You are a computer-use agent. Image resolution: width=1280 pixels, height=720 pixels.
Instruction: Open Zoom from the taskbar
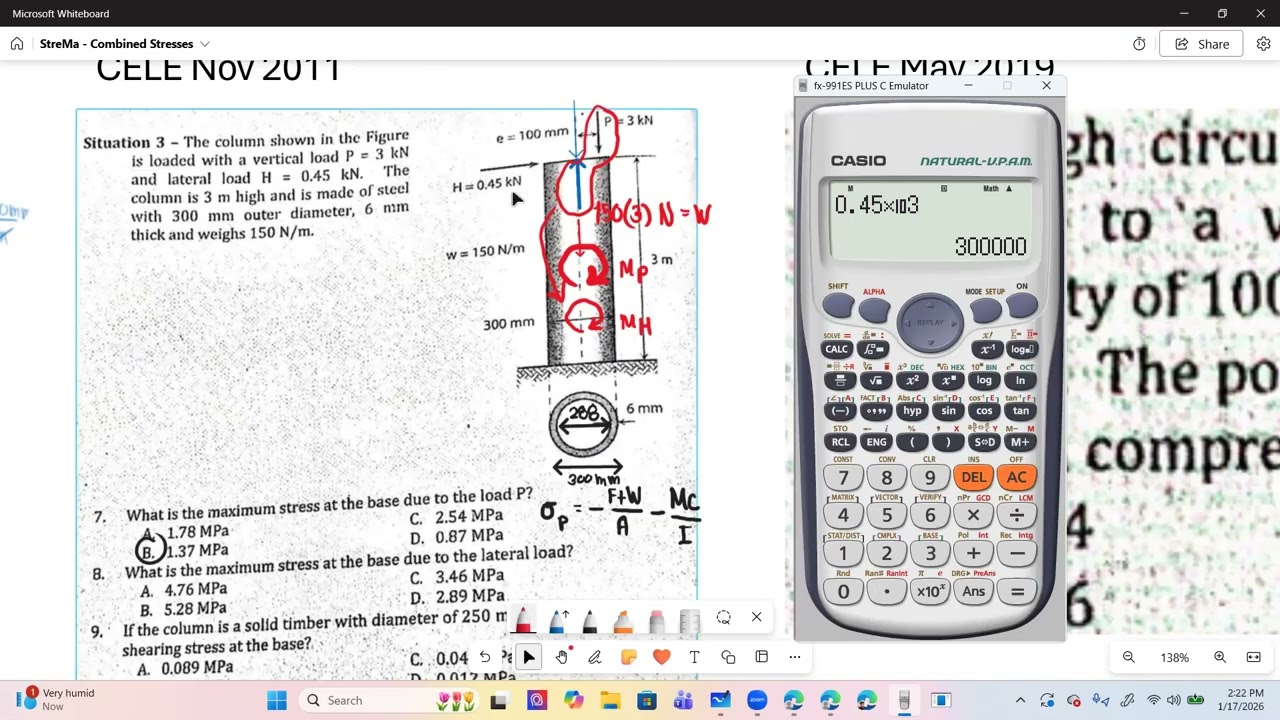tap(757, 700)
